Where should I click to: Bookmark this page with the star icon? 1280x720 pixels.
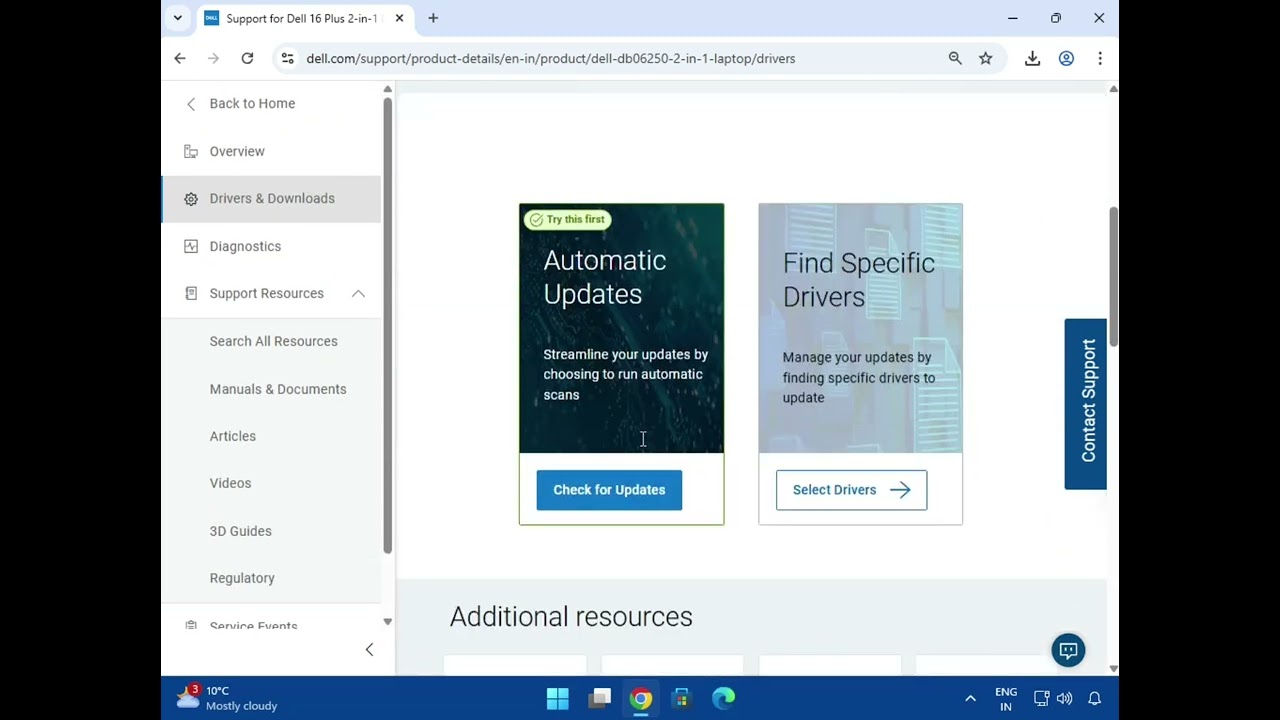click(x=986, y=58)
